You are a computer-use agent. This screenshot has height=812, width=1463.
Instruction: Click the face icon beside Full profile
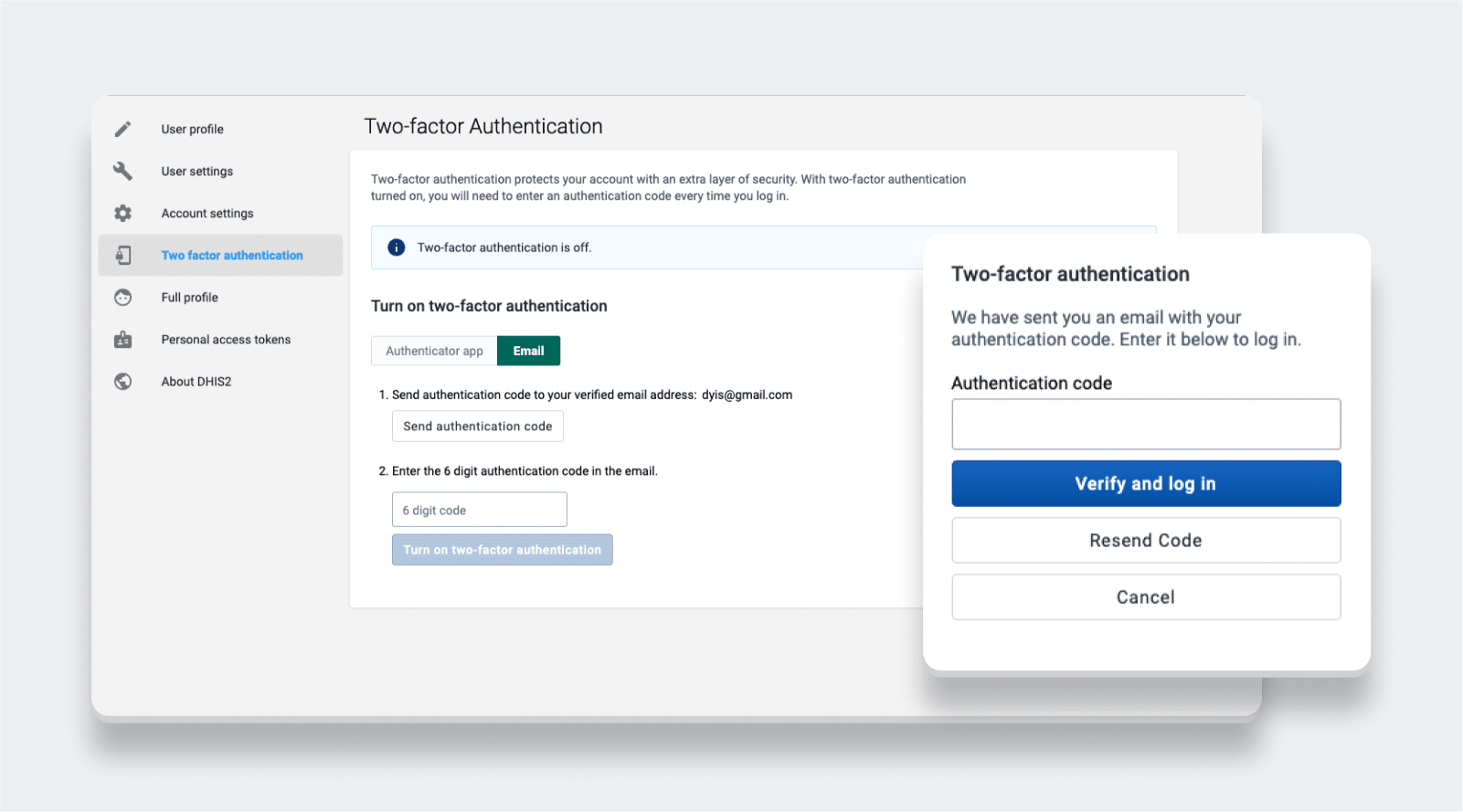click(123, 297)
